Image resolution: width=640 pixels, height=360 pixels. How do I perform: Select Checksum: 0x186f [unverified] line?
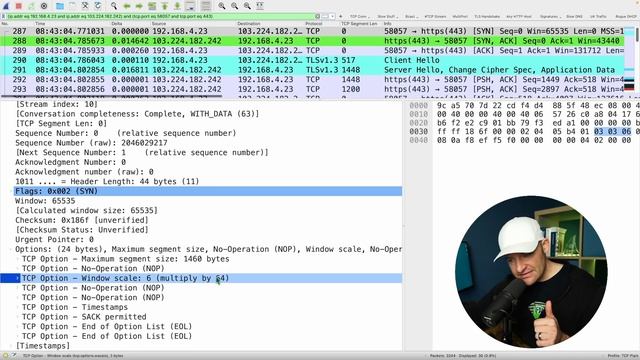pyautogui.click(x=82, y=220)
